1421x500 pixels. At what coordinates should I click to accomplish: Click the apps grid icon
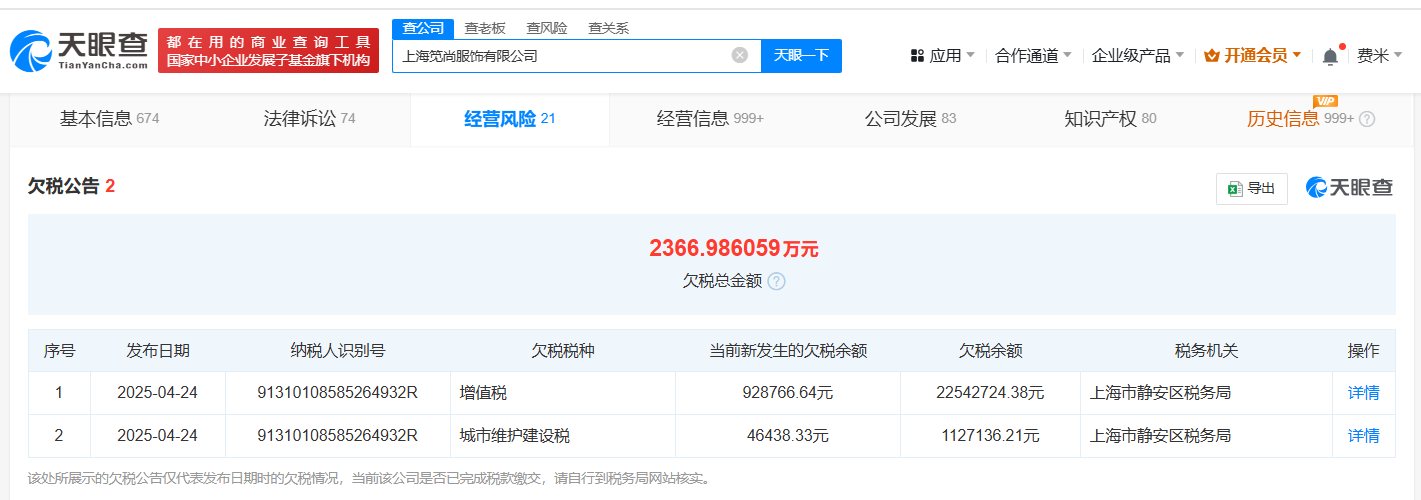click(917, 56)
